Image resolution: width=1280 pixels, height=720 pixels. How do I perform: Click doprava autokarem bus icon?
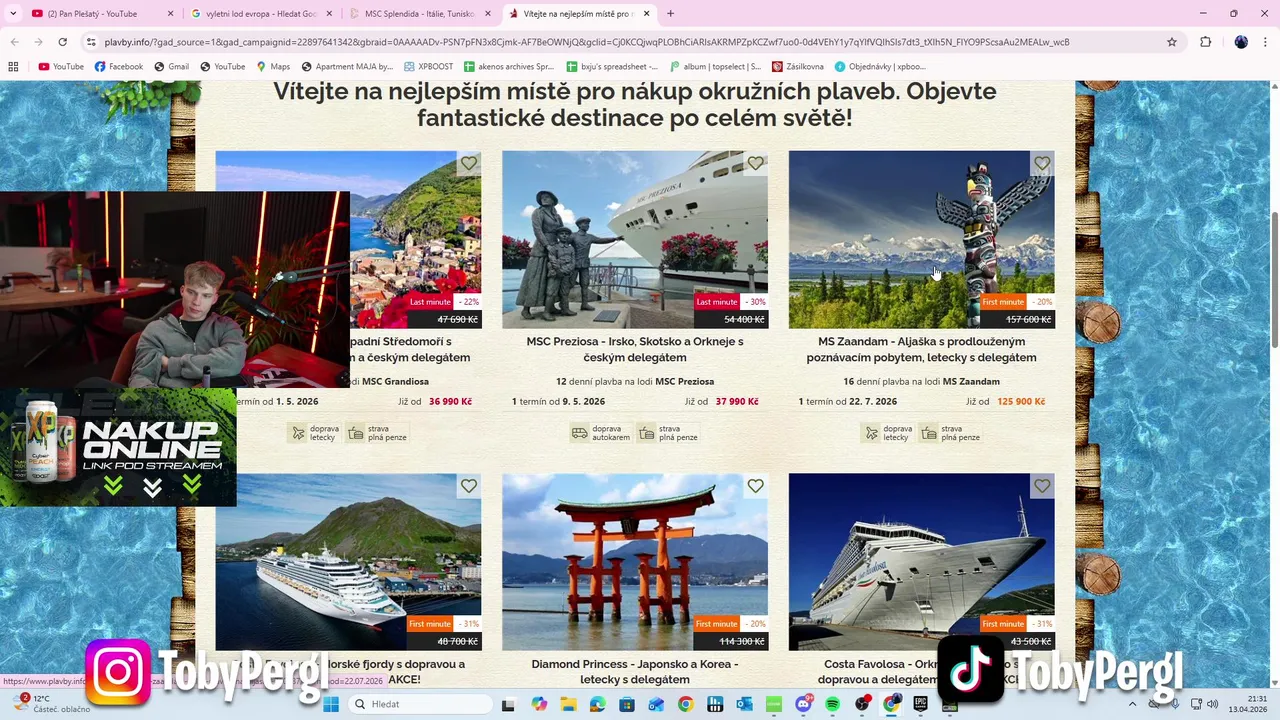580,433
